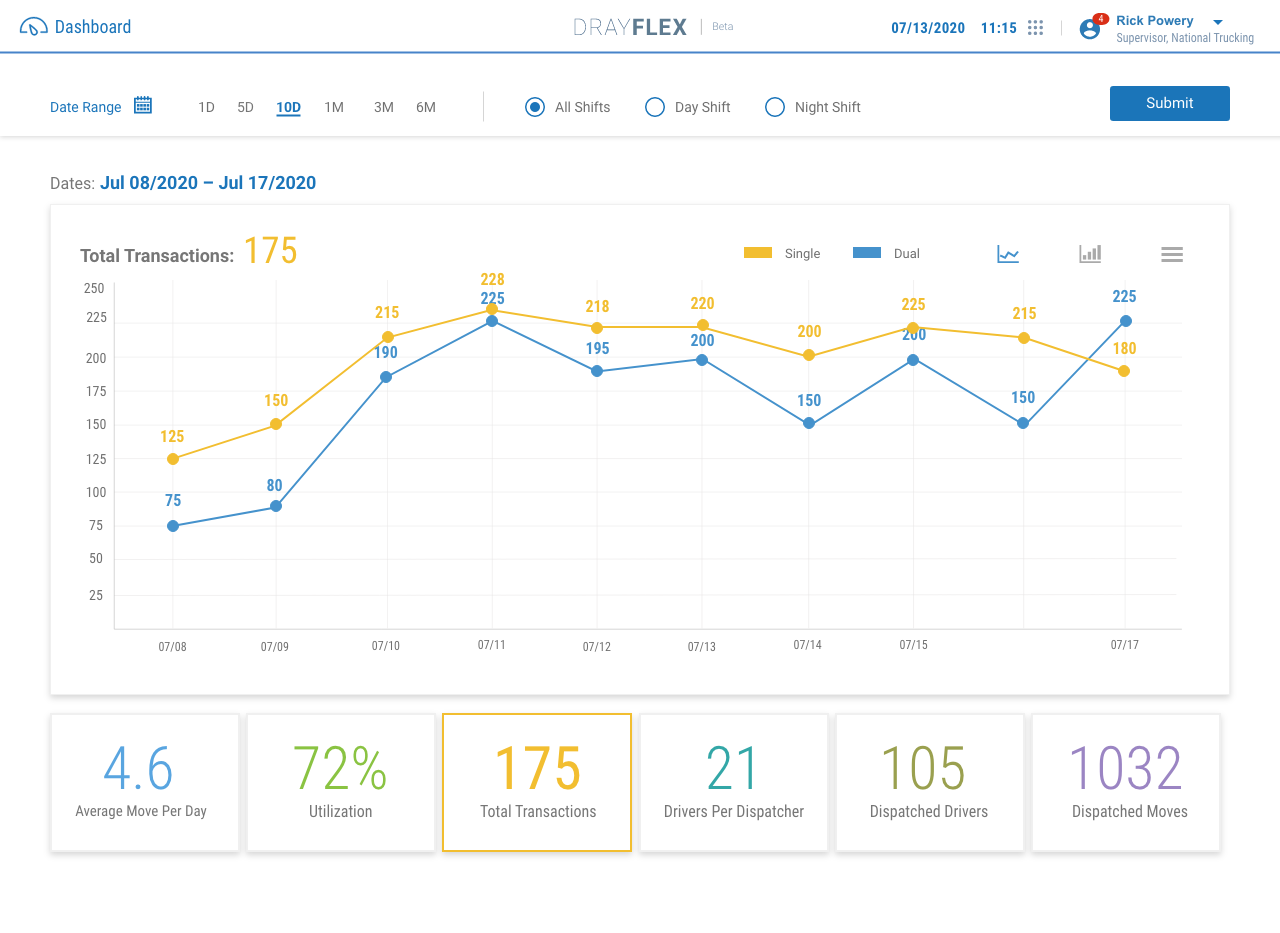Click the Dashboard link text
The height and width of the screenshot is (933, 1280).
[93, 27]
